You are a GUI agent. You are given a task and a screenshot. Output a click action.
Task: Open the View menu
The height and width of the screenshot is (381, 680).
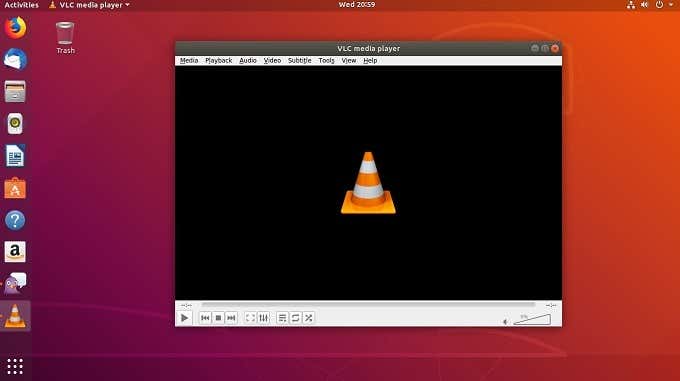(x=349, y=61)
